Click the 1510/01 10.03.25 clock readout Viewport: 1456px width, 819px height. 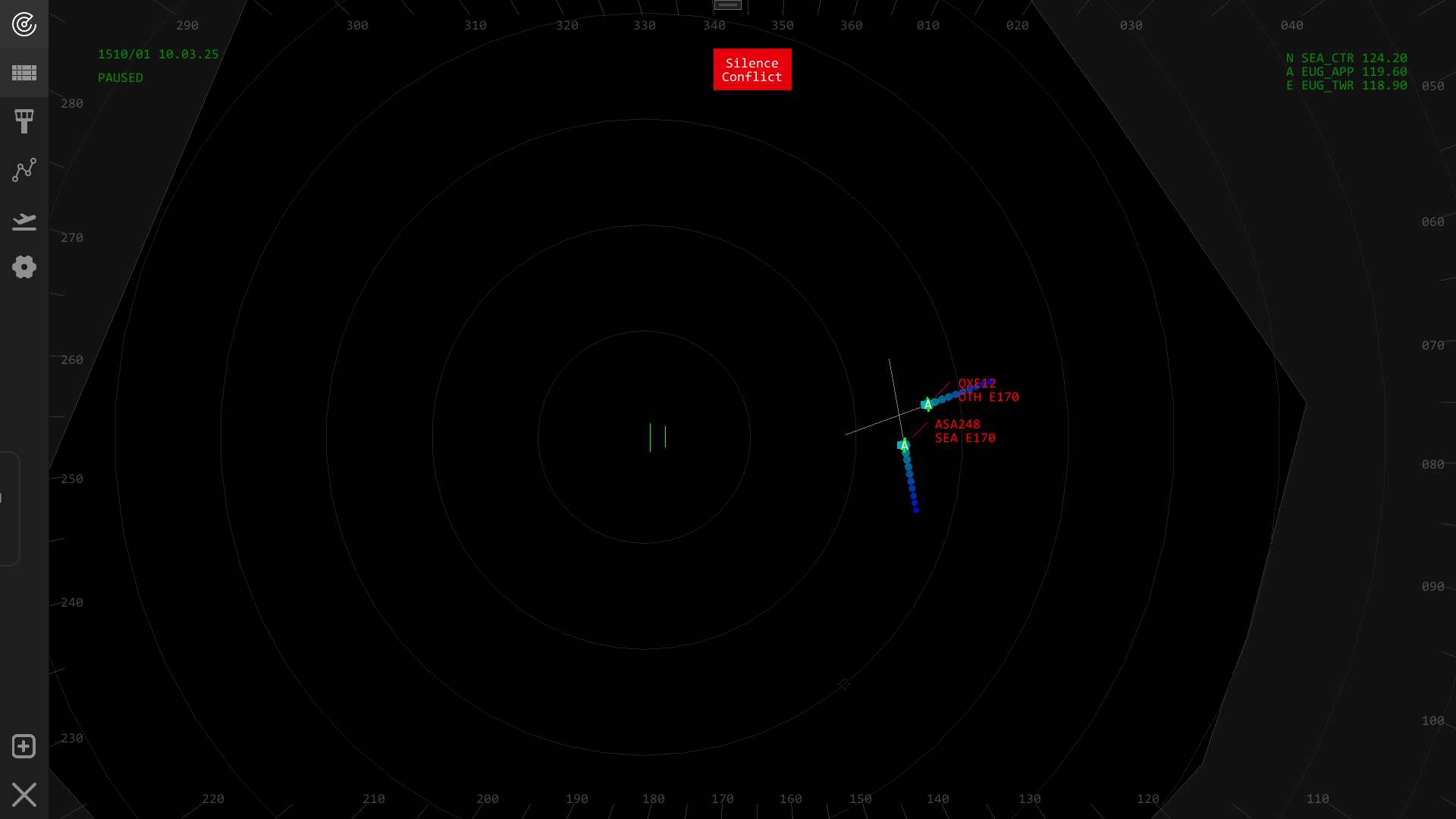[158, 55]
